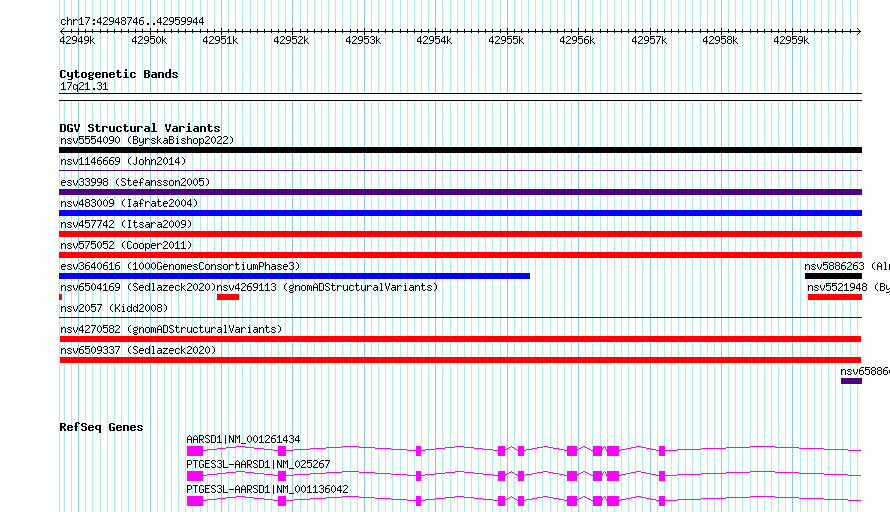Click the 42958k ruler label
Screen dimensions: 890x512
pos(720,40)
